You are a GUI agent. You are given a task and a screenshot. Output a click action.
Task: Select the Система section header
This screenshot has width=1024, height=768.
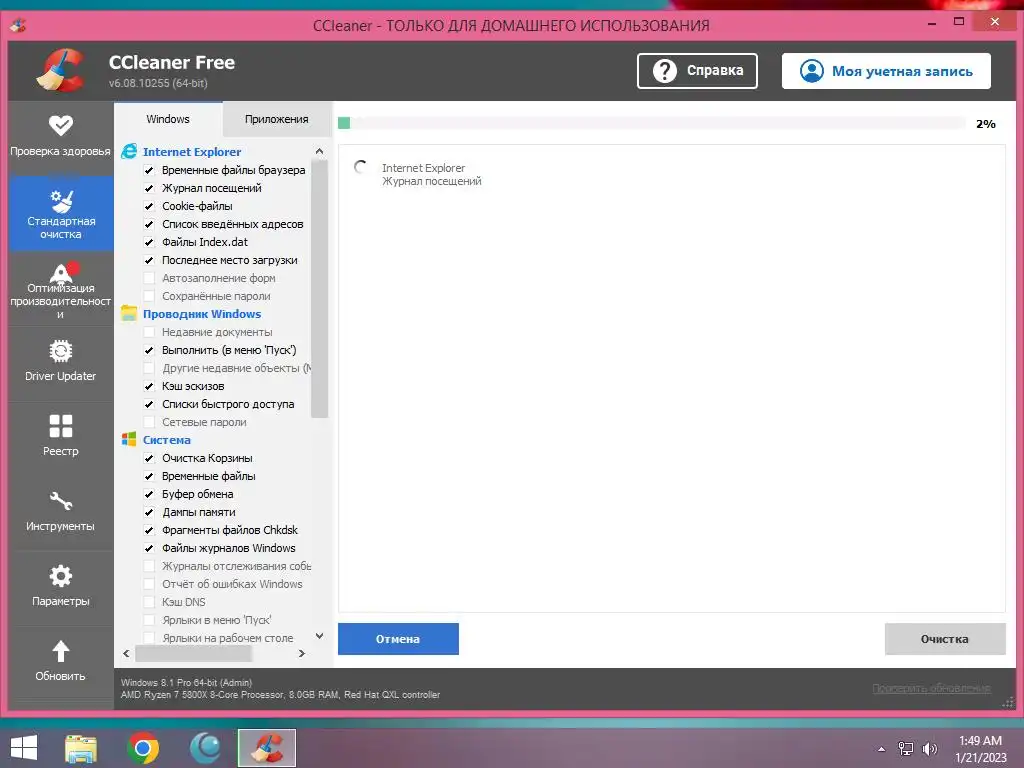tap(167, 440)
